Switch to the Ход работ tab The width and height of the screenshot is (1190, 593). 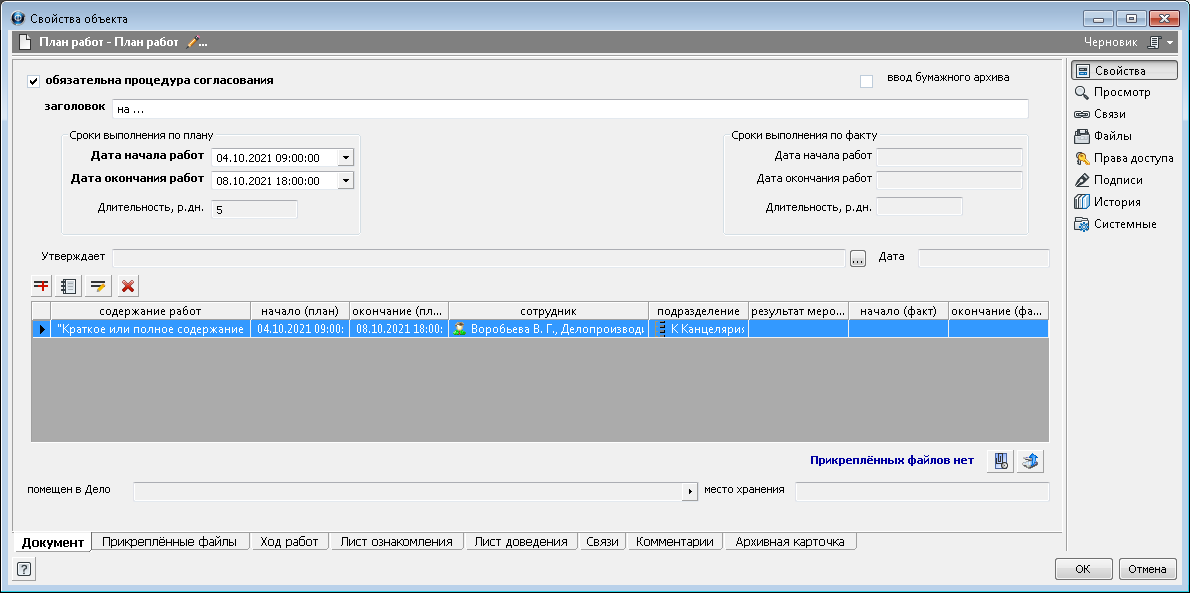tap(289, 542)
